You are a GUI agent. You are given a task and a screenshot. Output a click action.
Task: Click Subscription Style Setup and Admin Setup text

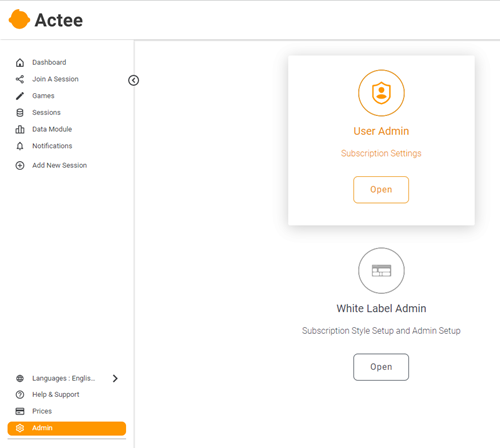(x=381, y=331)
